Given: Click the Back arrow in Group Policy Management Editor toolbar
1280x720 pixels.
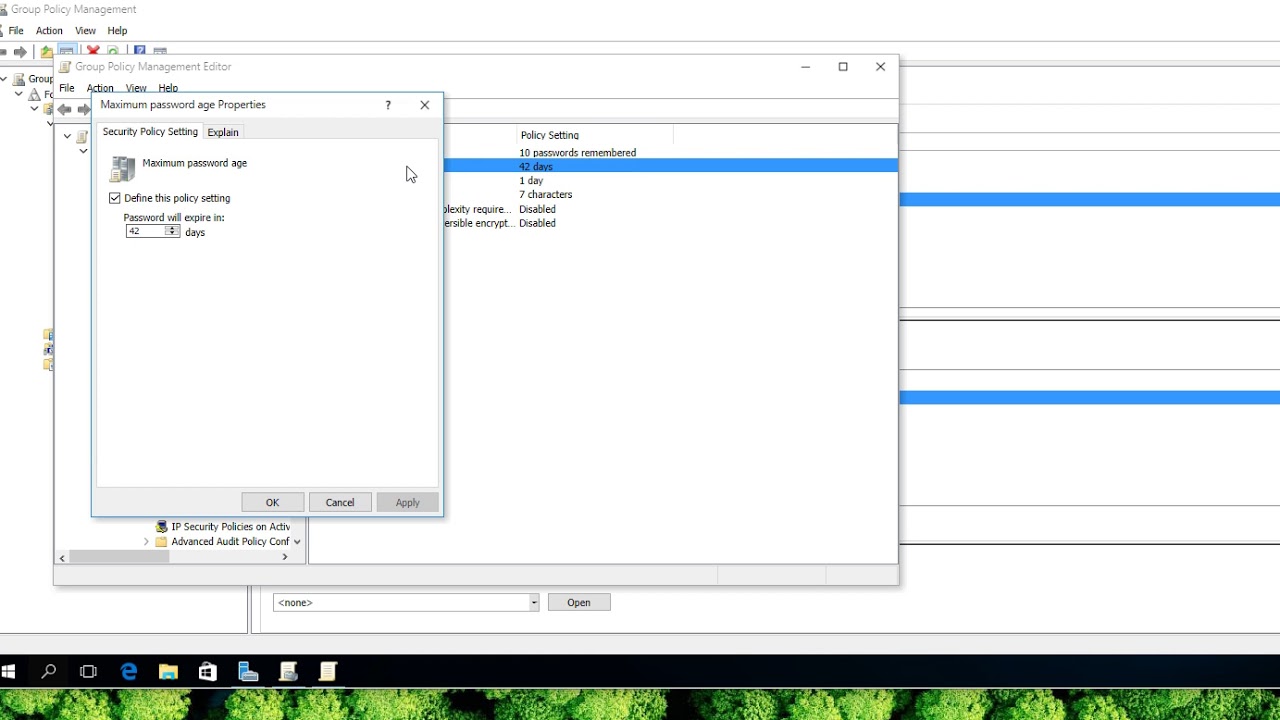Looking at the screenshot, I should (x=65, y=109).
